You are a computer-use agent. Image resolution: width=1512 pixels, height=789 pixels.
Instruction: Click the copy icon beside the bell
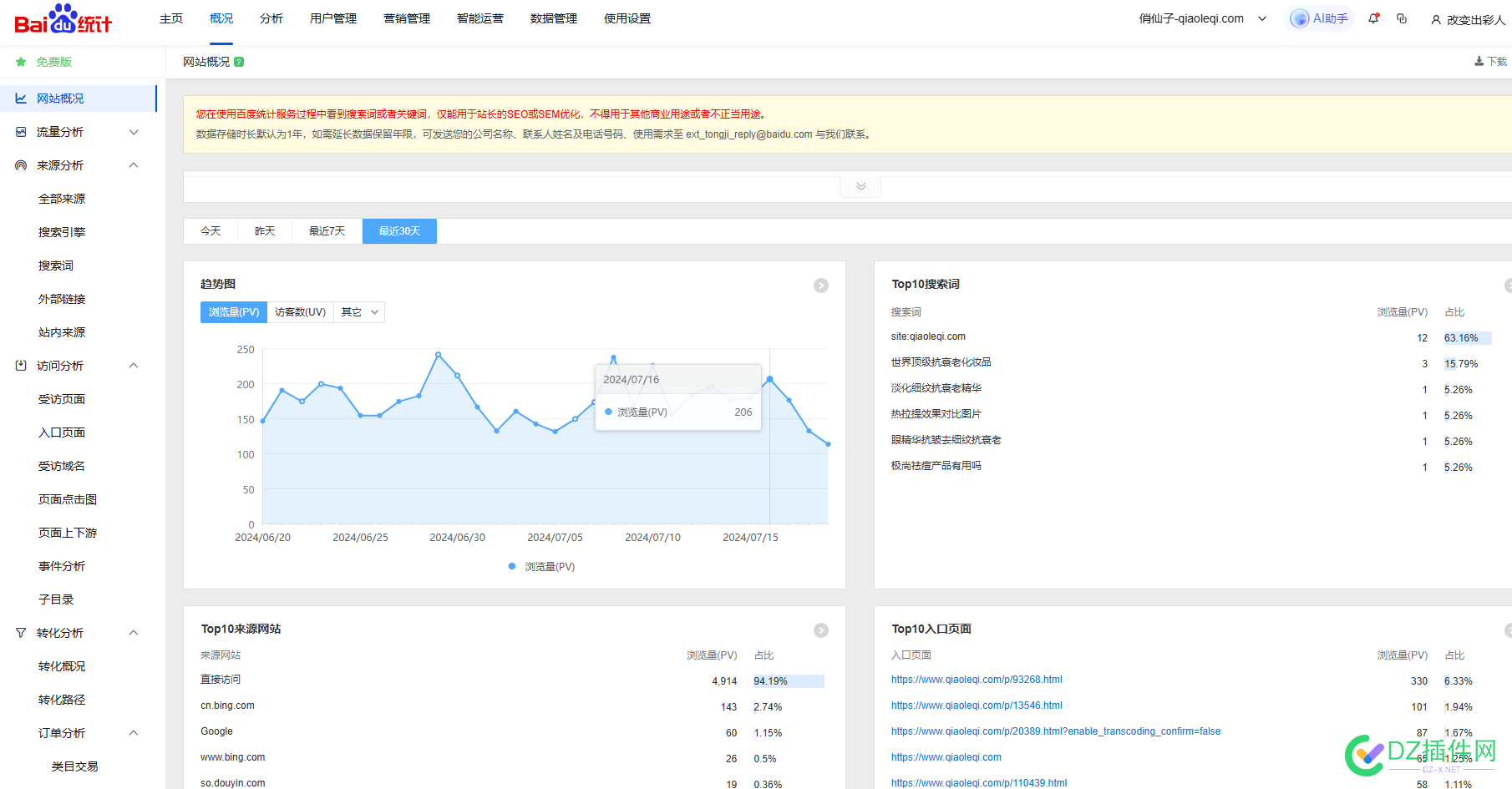click(1402, 18)
